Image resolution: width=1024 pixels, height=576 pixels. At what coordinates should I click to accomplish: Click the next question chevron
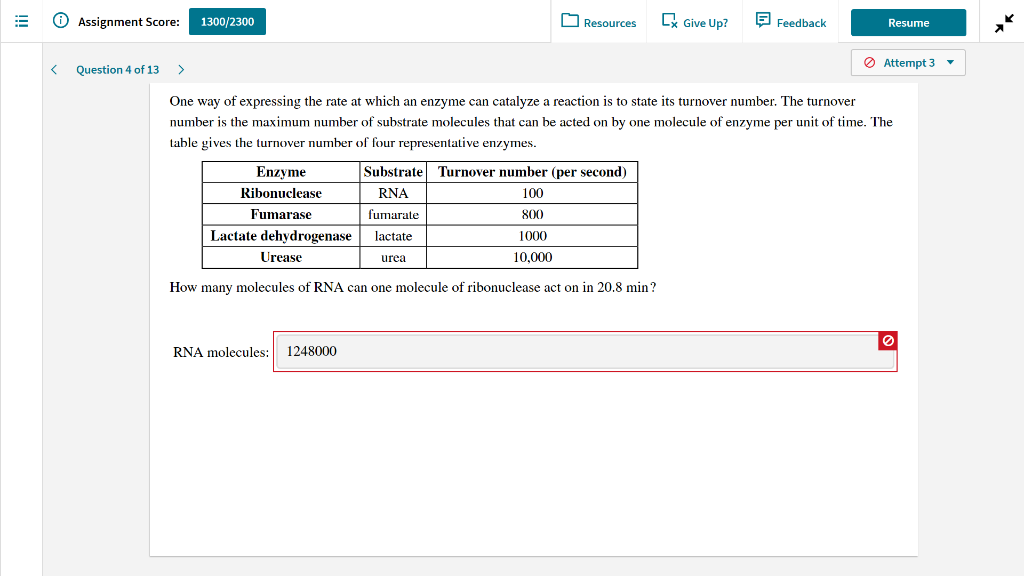[180, 69]
